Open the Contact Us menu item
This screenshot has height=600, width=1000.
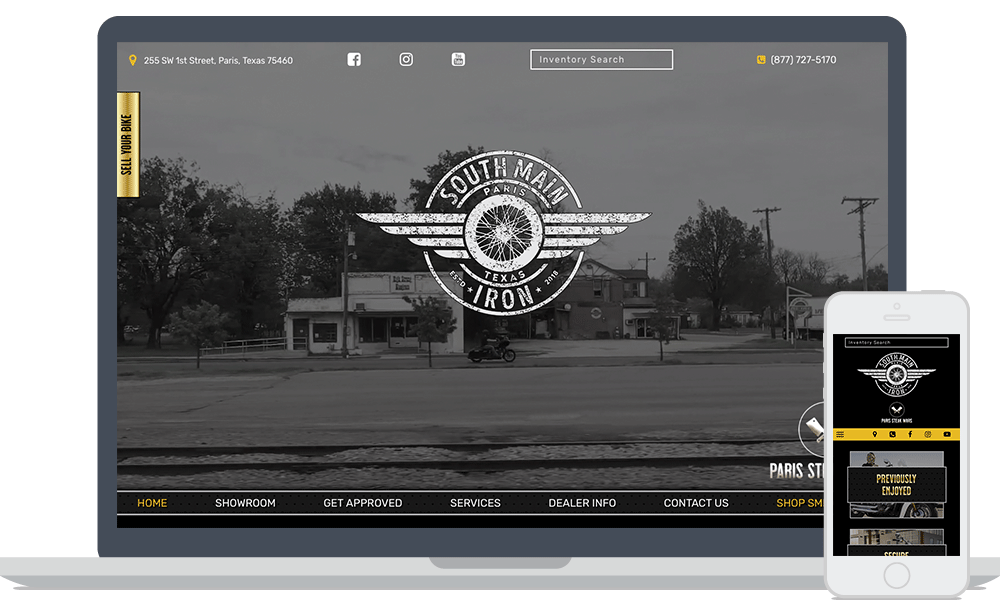696,503
